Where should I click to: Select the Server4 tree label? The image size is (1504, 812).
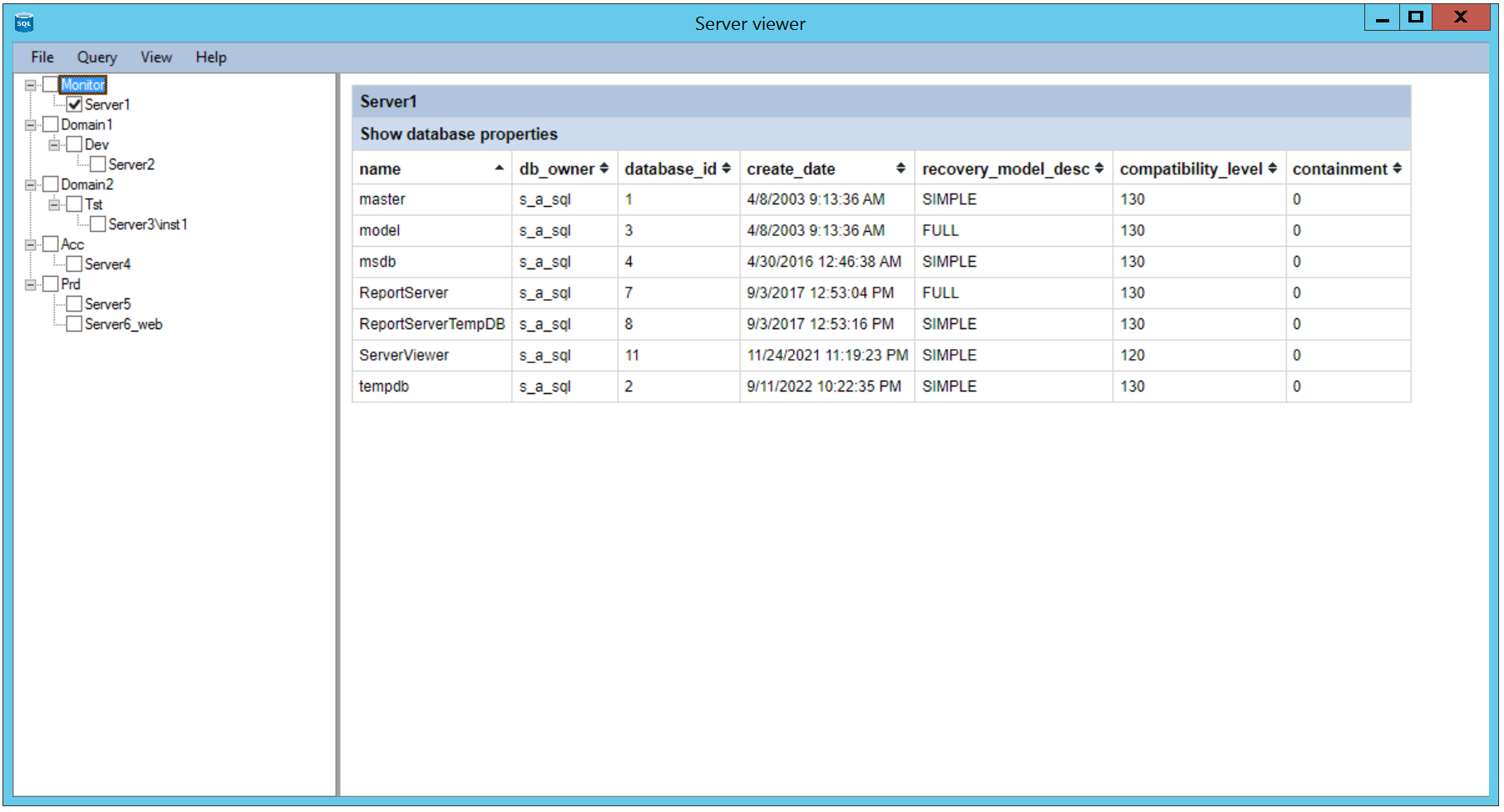coord(107,264)
